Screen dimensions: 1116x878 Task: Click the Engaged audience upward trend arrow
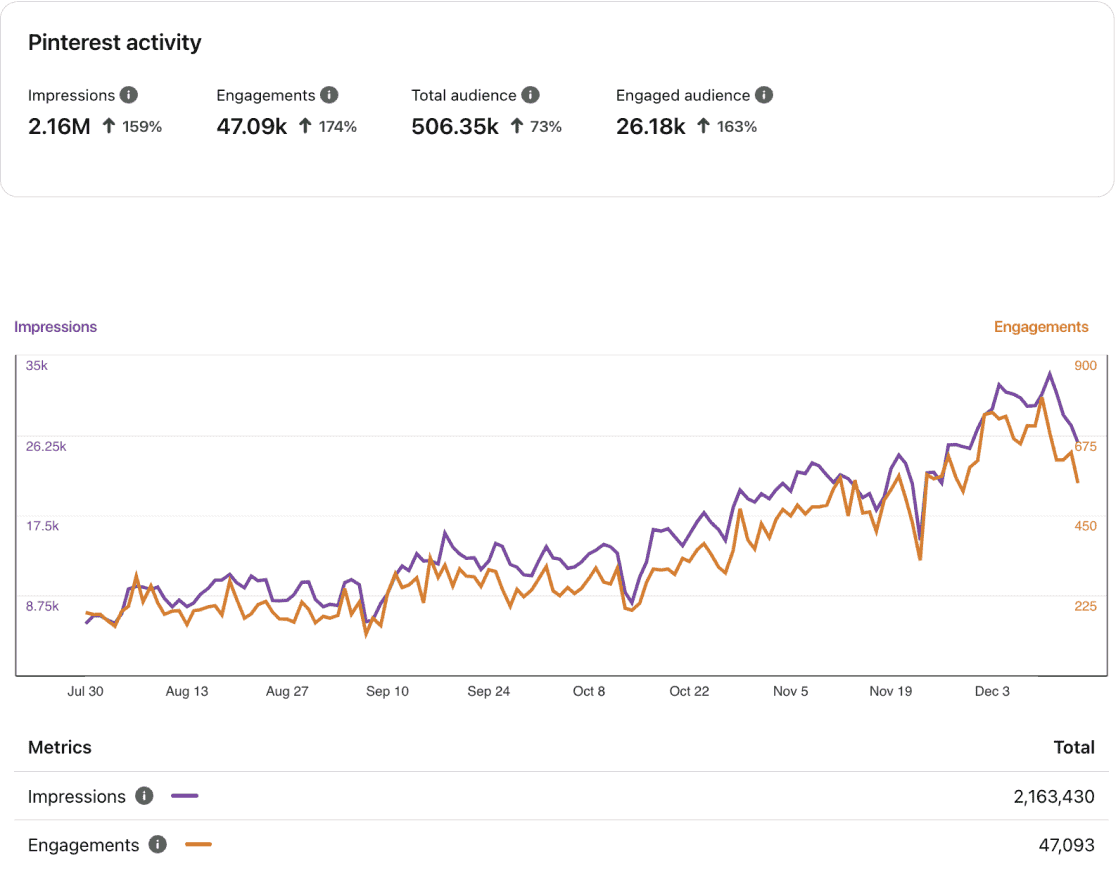(703, 126)
